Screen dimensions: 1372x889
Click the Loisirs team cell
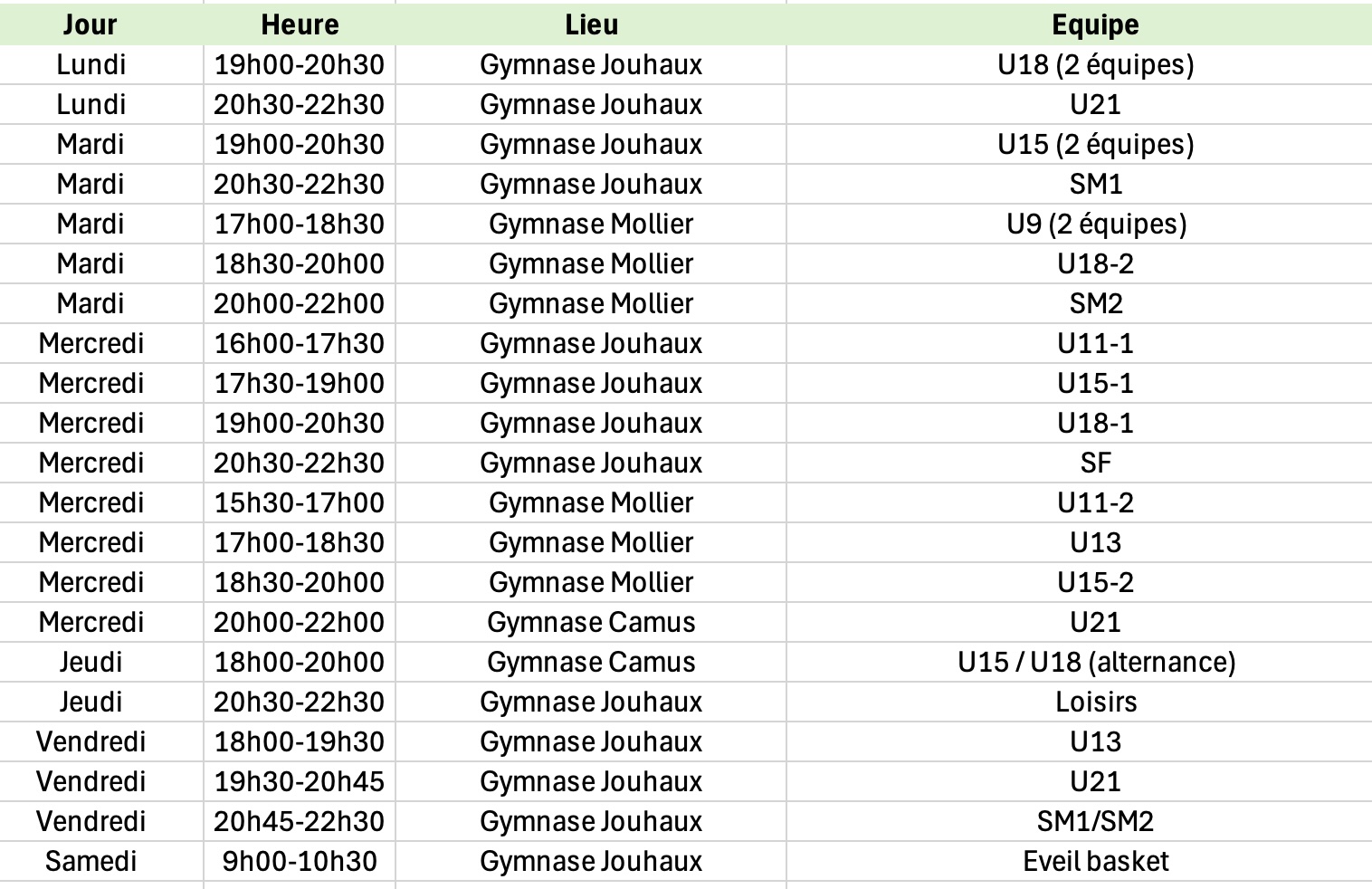click(x=1095, y=702)
